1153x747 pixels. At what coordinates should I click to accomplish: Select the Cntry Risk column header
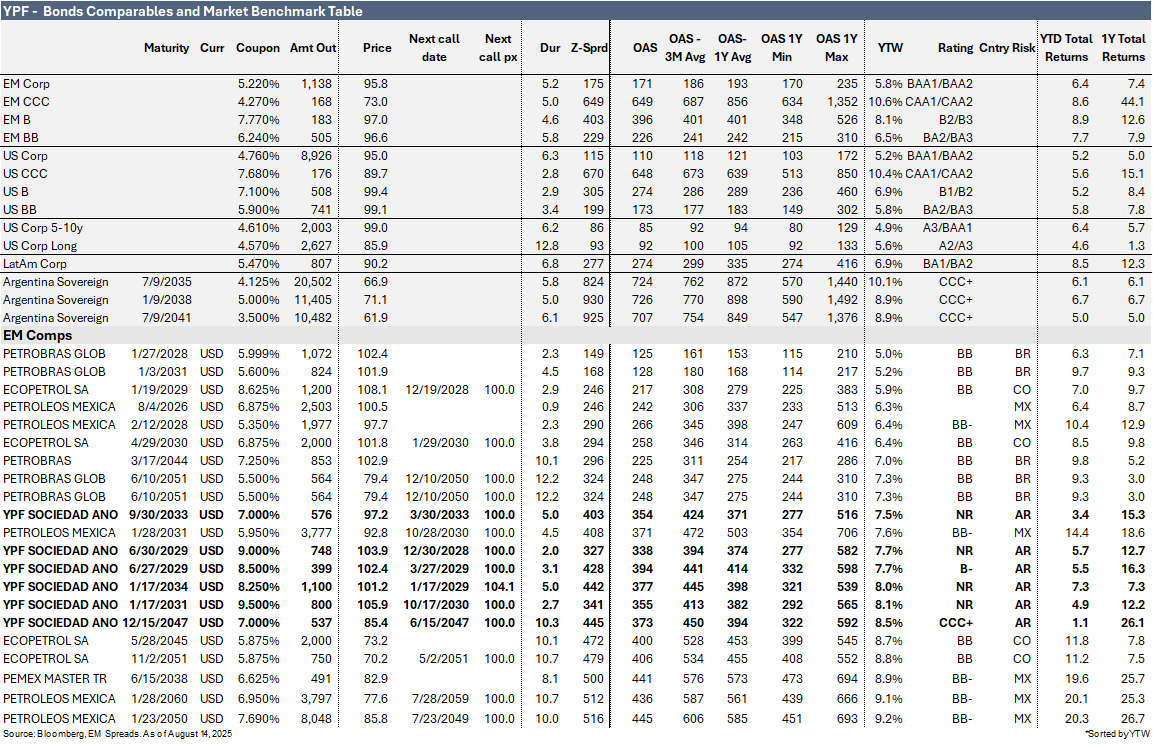1007,48
